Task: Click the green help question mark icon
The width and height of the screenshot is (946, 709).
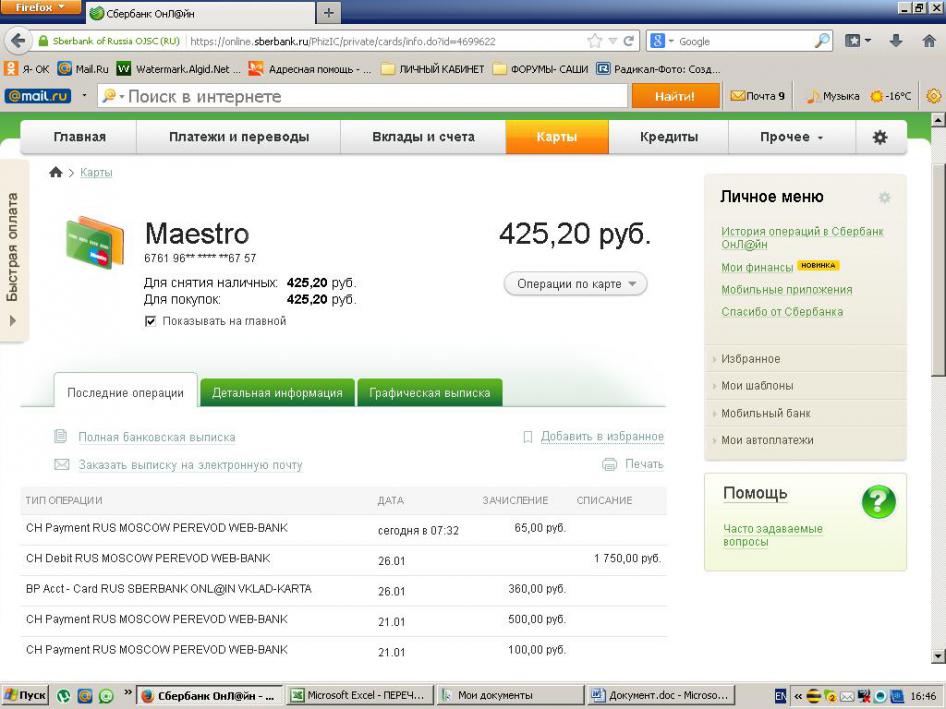Action: click(878, 502)
